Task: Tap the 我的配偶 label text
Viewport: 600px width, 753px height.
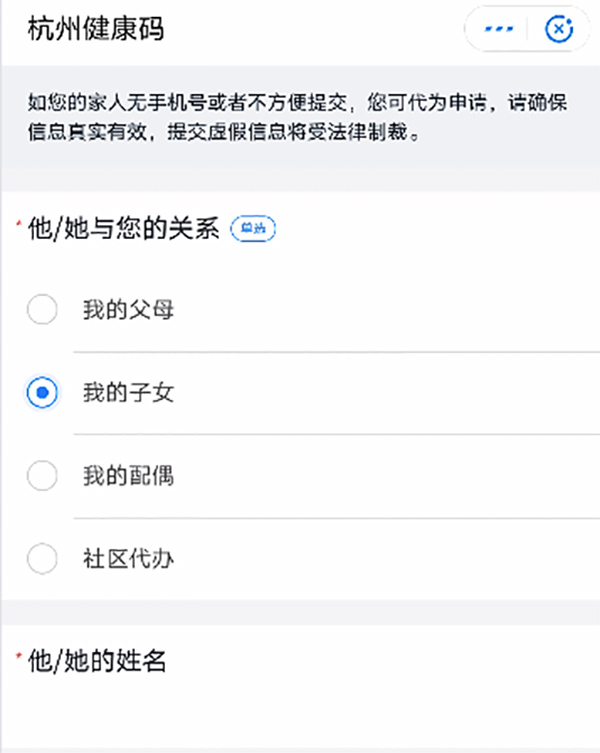Action: pyautogui.click(x=128, y=475)
